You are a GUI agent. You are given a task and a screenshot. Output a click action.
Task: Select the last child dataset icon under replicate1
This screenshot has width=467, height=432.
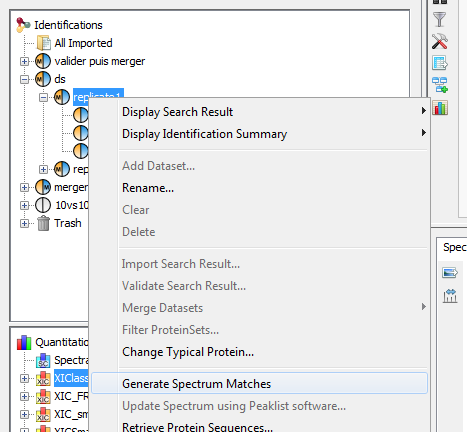[x=81, y=151]
